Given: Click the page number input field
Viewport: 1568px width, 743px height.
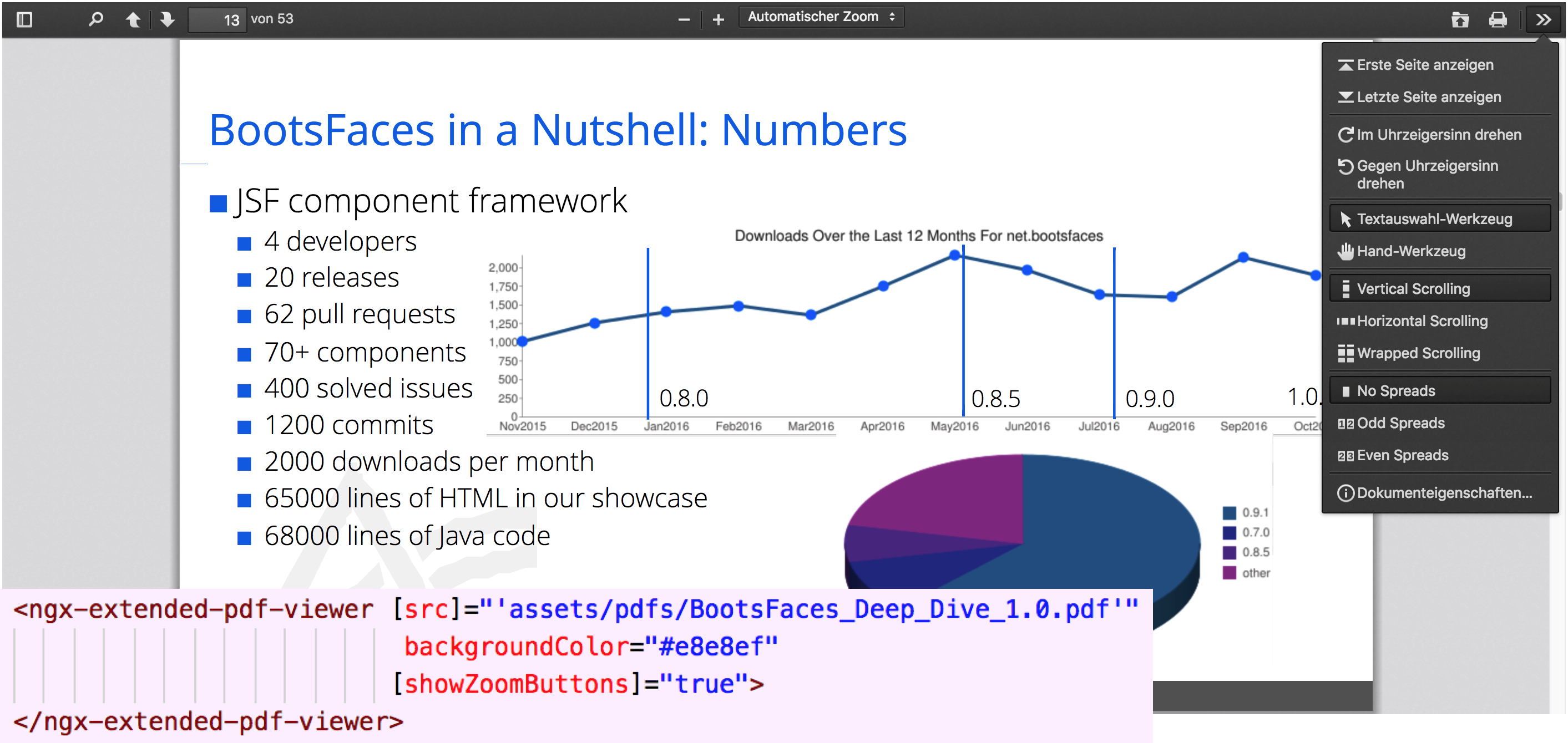Looking at the screenshot, I should coord(218,18).
